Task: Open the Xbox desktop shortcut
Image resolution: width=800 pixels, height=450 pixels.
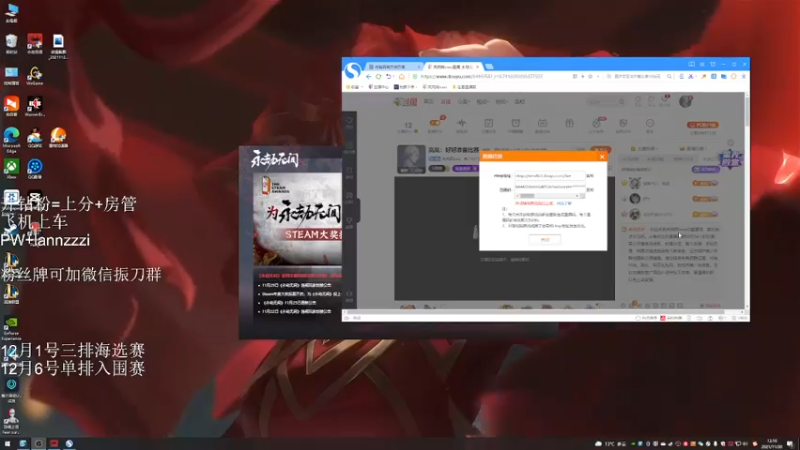Action: (x=11, y=168)
